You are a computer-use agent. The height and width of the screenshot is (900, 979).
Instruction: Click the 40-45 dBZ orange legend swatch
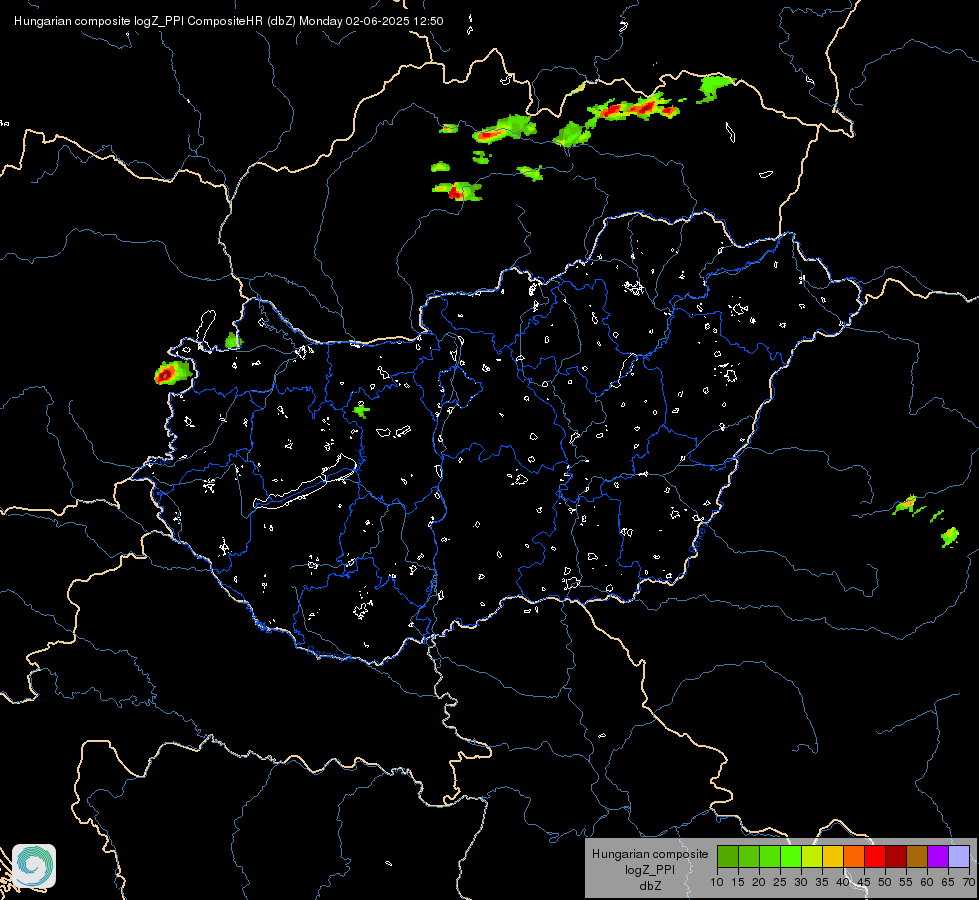click(854, 856)
